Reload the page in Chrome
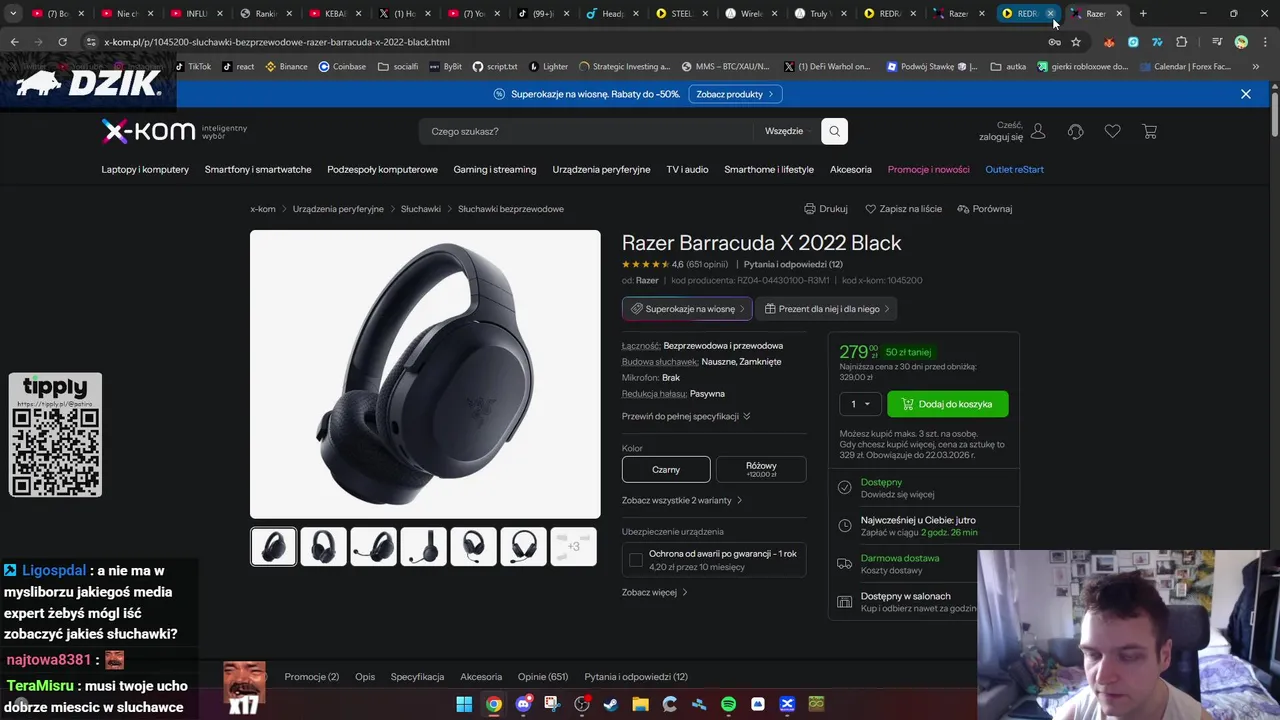This screenshot has height=720, width=1280. 62,42
